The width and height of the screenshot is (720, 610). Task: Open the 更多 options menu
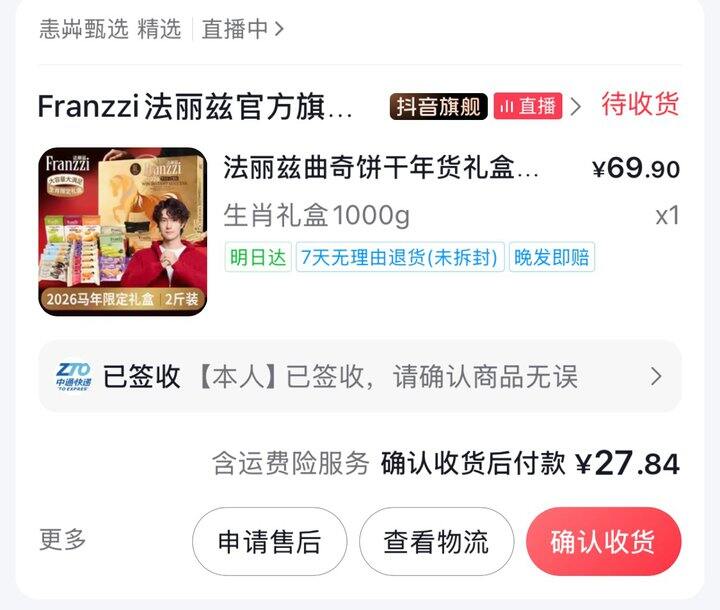[x=63, y=540]
